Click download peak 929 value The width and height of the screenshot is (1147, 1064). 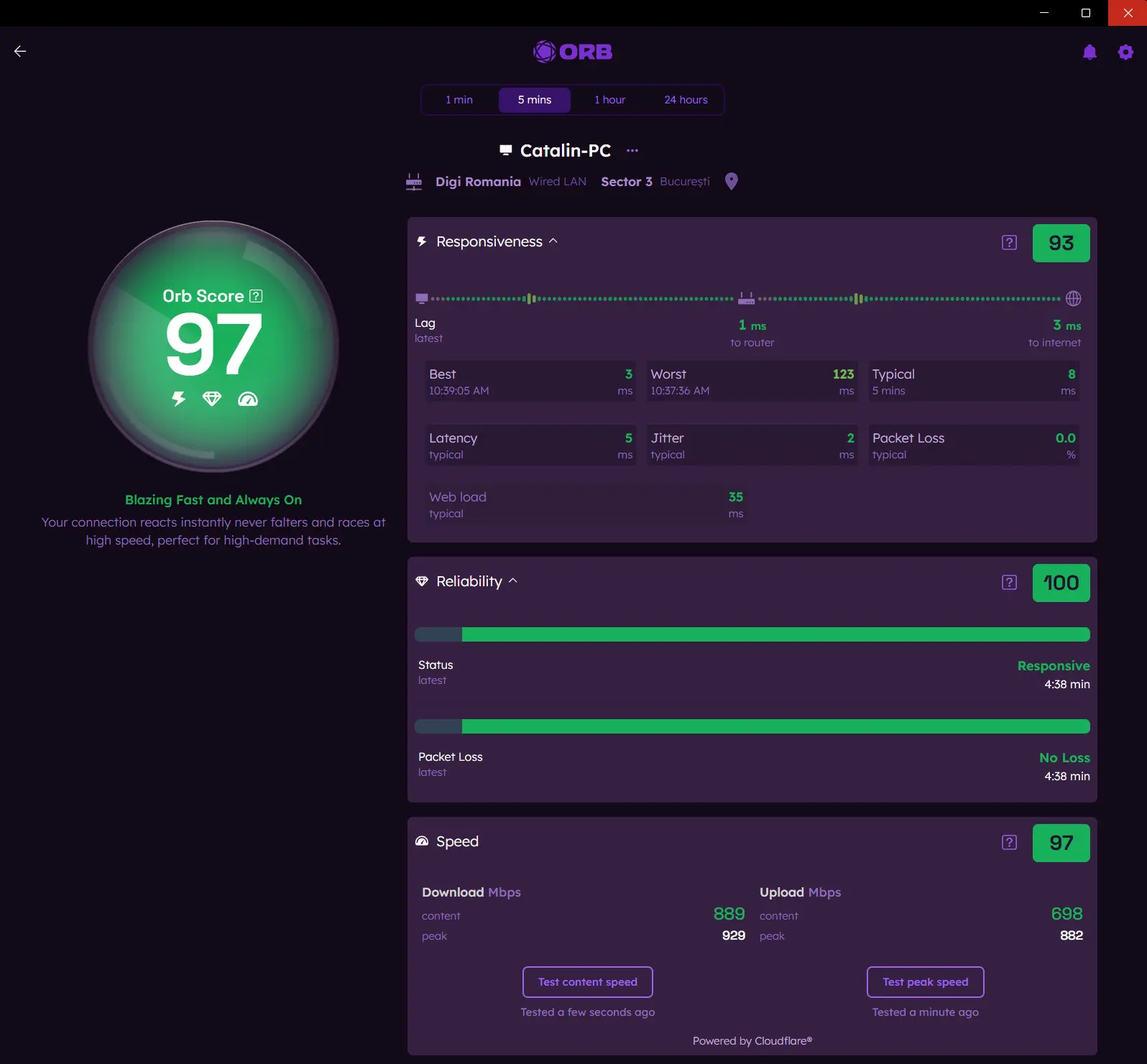734,935
